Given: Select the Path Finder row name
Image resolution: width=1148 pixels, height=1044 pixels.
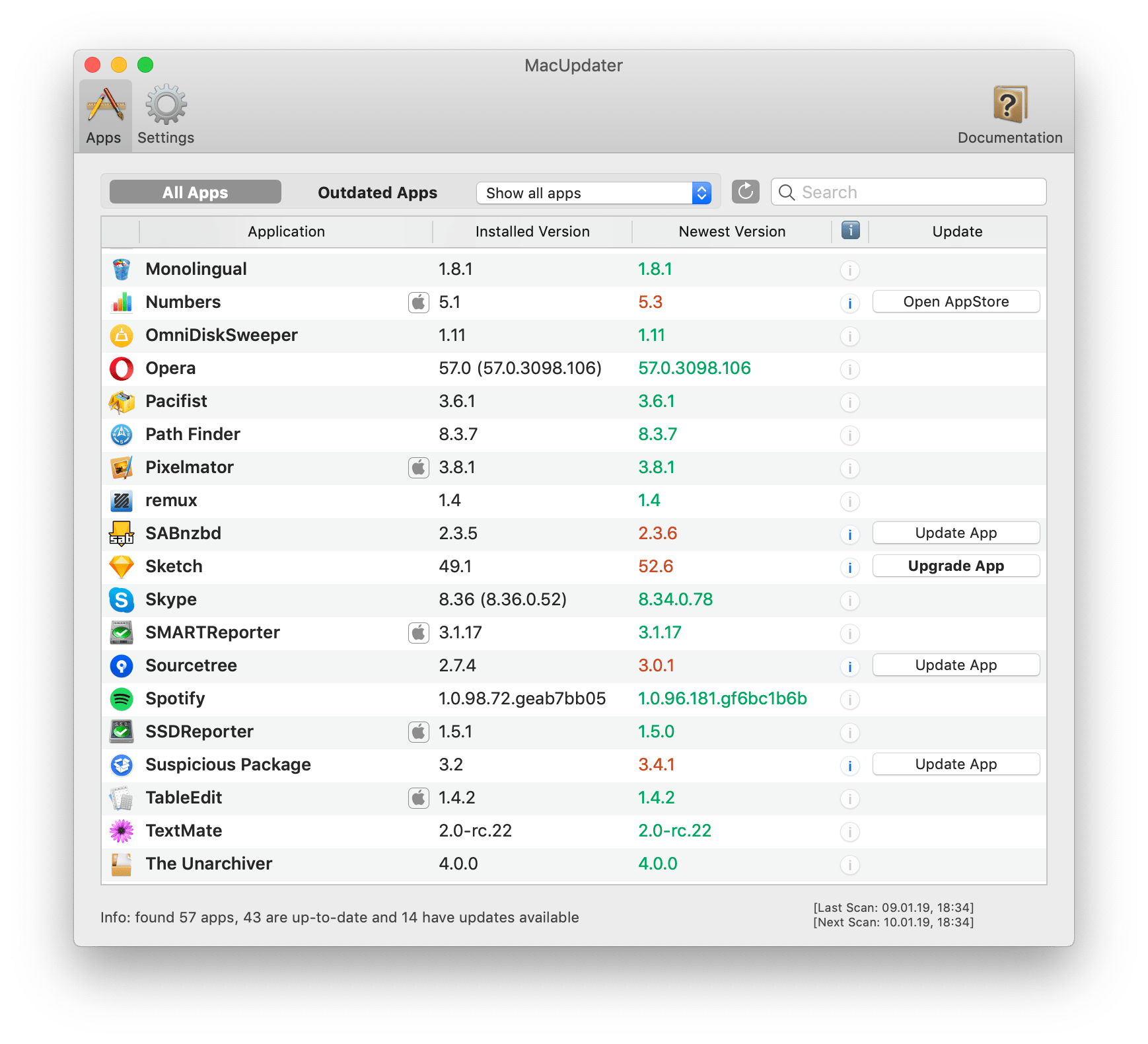Looking at the screenshot, I should 193,434.
